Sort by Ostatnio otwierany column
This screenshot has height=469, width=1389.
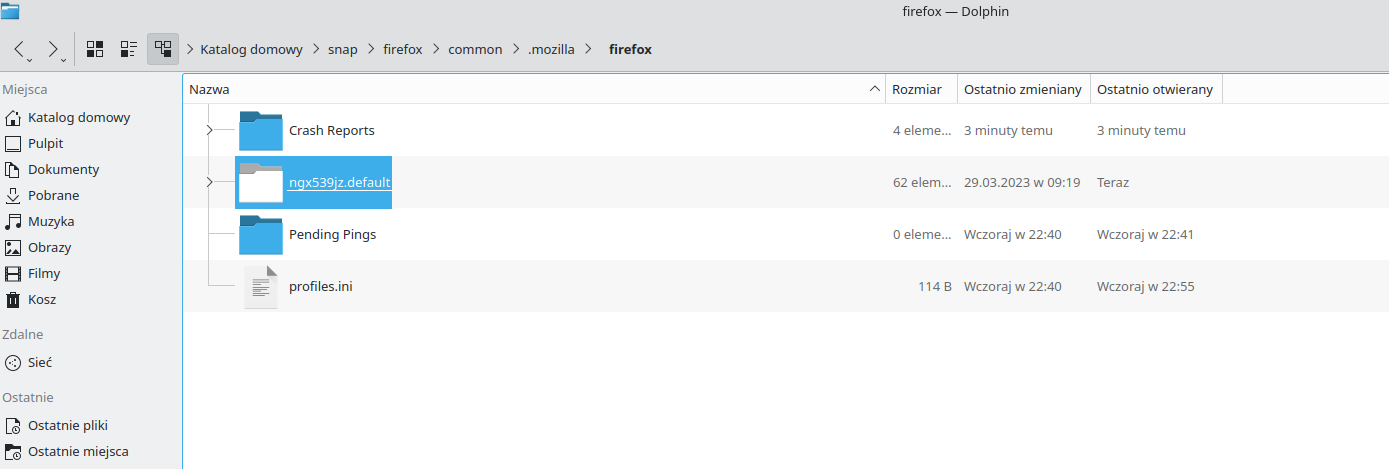[1156, 89]
